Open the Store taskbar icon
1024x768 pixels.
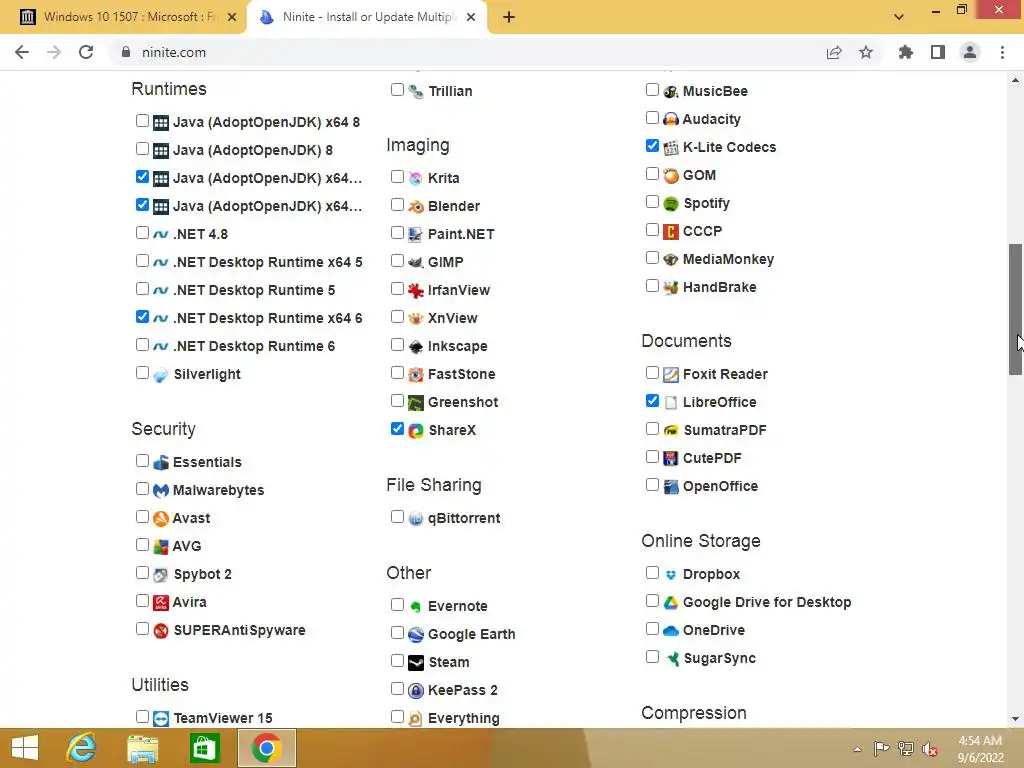204,748
